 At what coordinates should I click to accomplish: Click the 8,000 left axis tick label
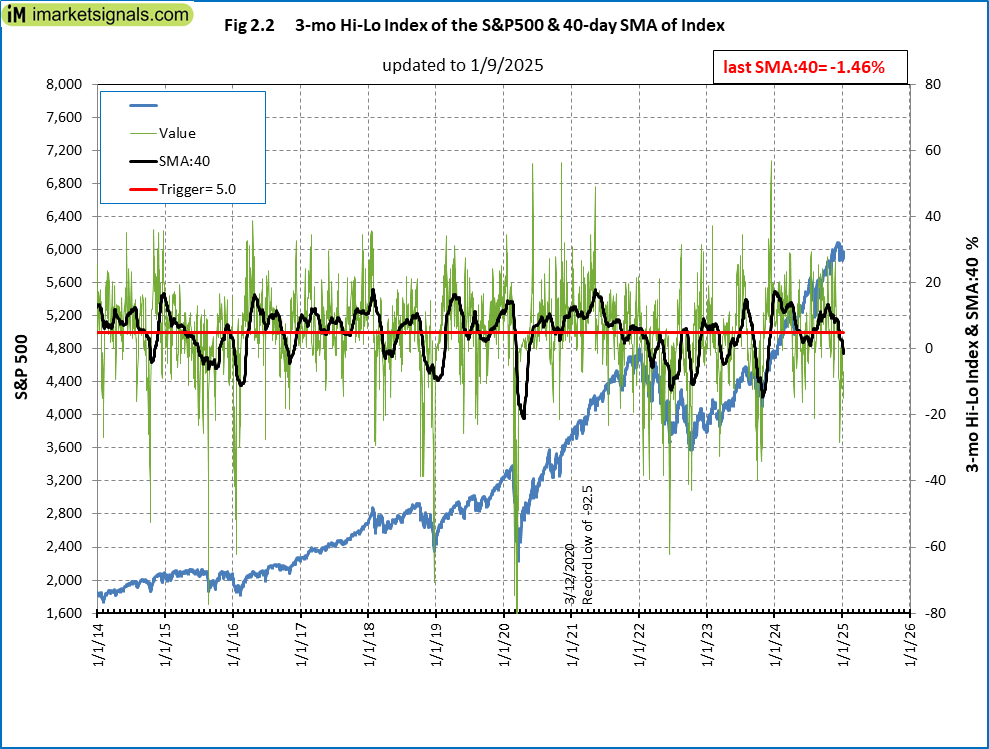click(x=63, y=84)
